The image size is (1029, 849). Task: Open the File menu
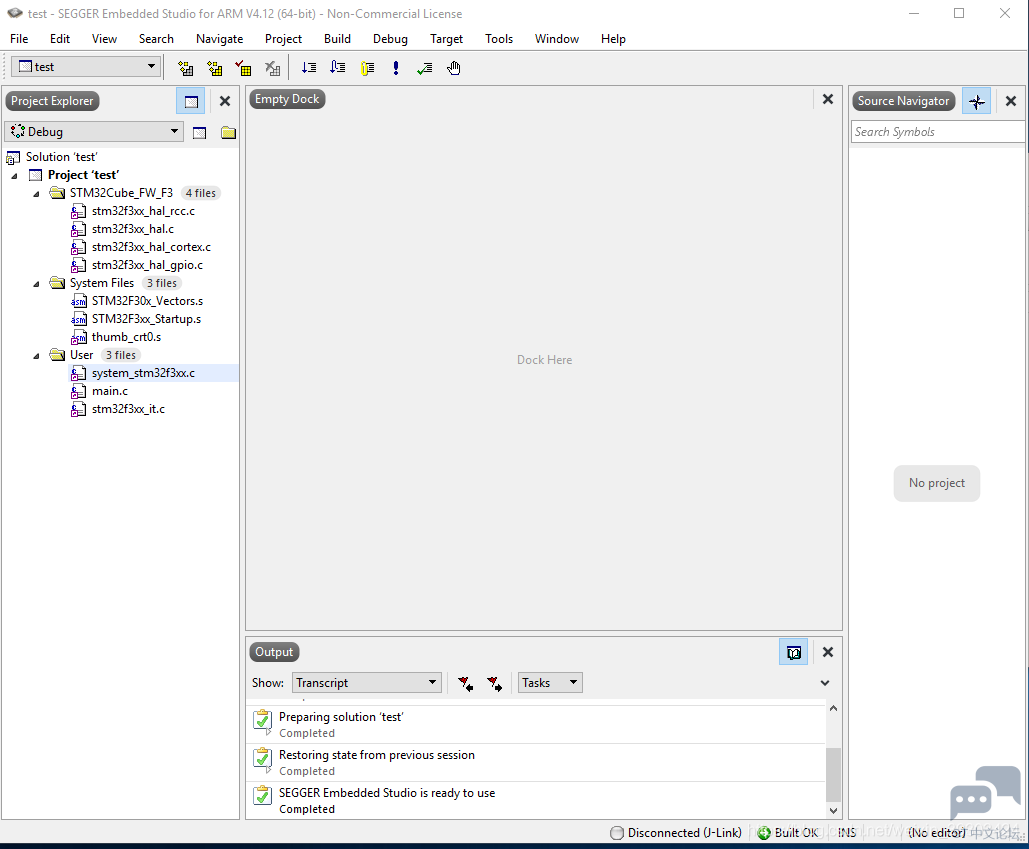point(19,39)
